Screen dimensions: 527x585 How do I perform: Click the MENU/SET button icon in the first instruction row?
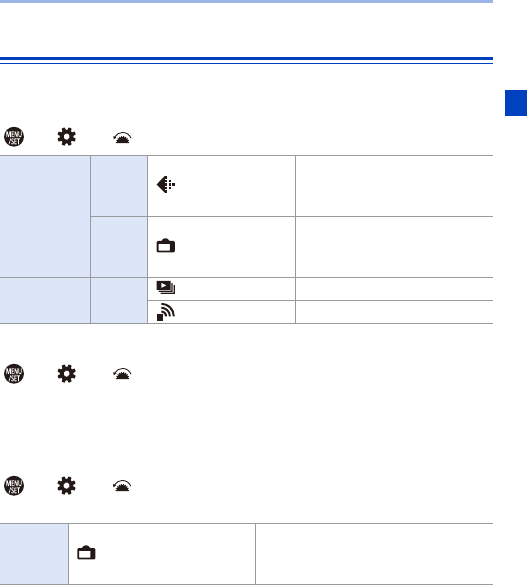click(14, 137)
